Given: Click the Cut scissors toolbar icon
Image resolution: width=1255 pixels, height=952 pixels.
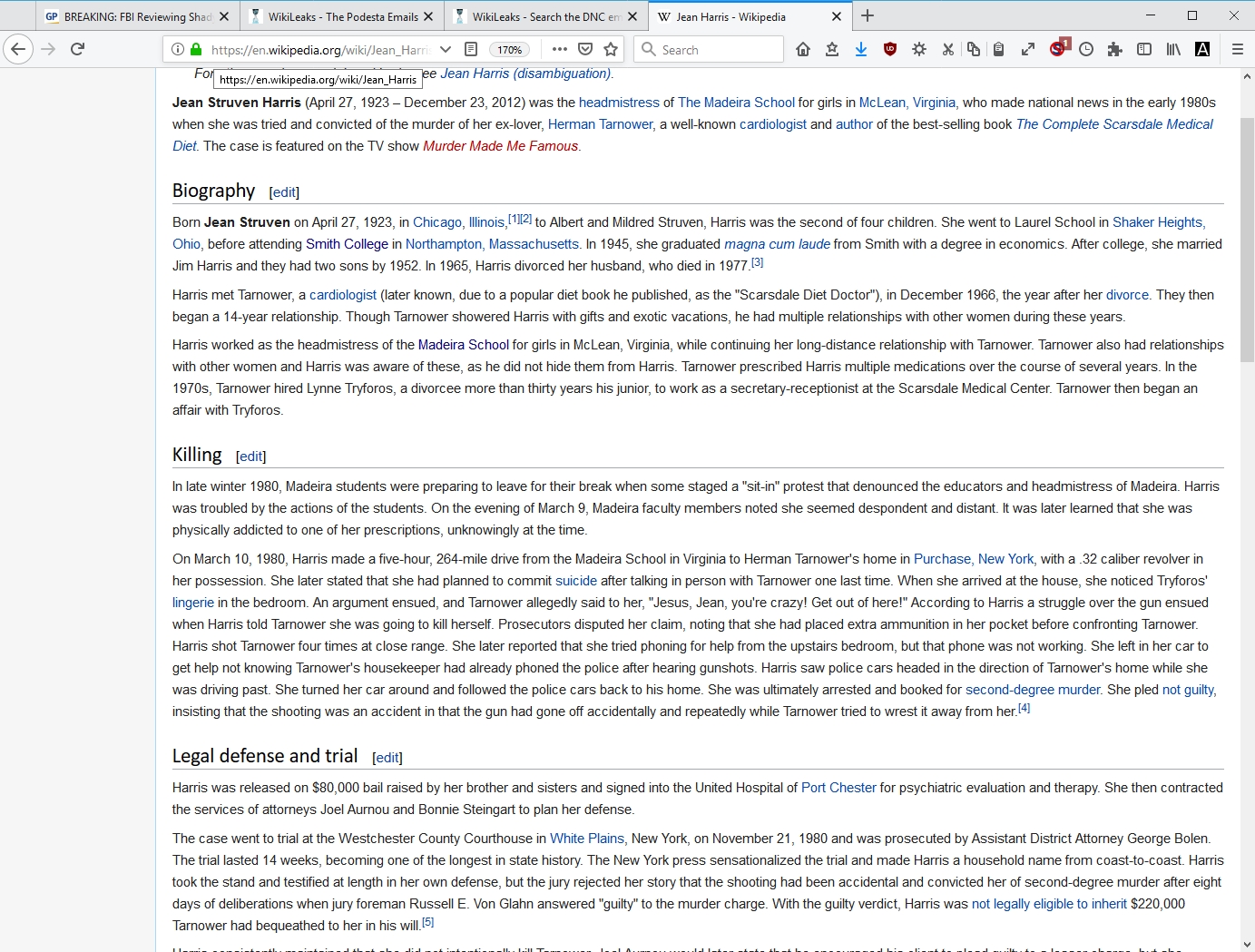Looking at the screenshot, I should 948,49.
